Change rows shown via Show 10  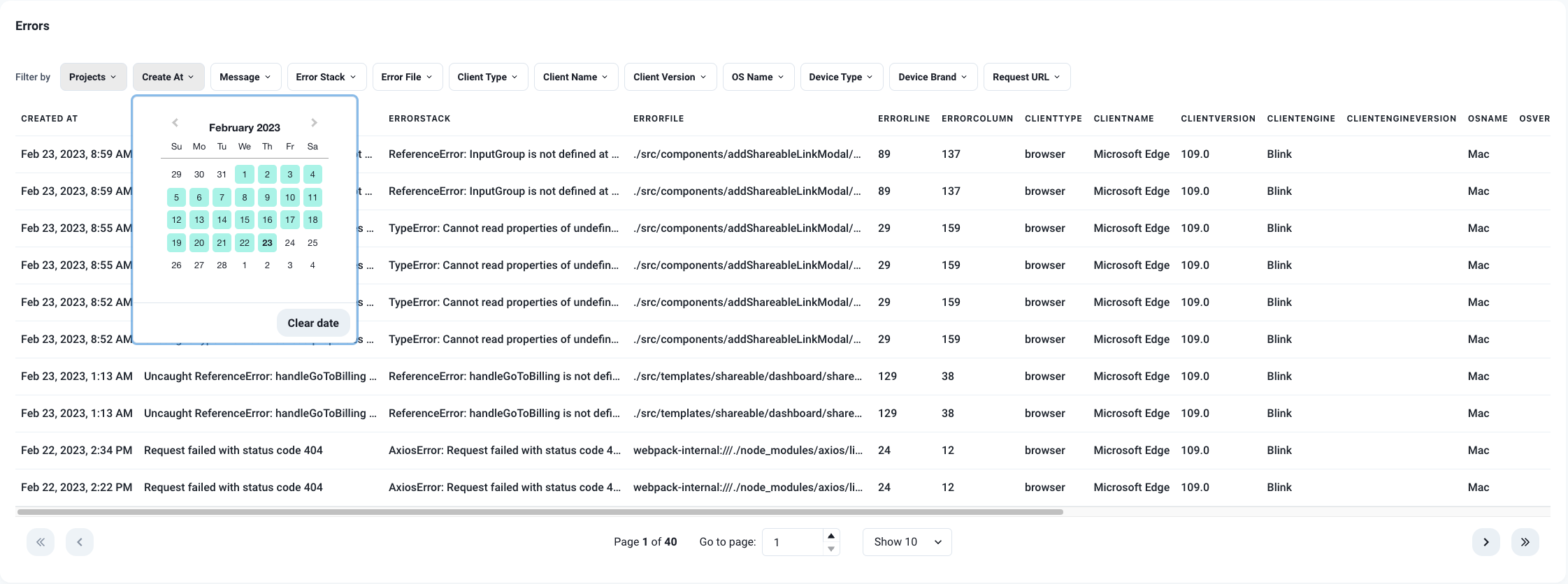coord(907,542)
